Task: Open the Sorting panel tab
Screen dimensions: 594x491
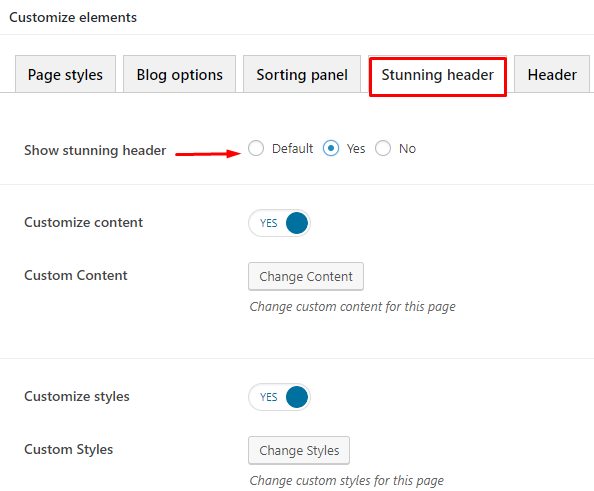Action: coord(302,74)
